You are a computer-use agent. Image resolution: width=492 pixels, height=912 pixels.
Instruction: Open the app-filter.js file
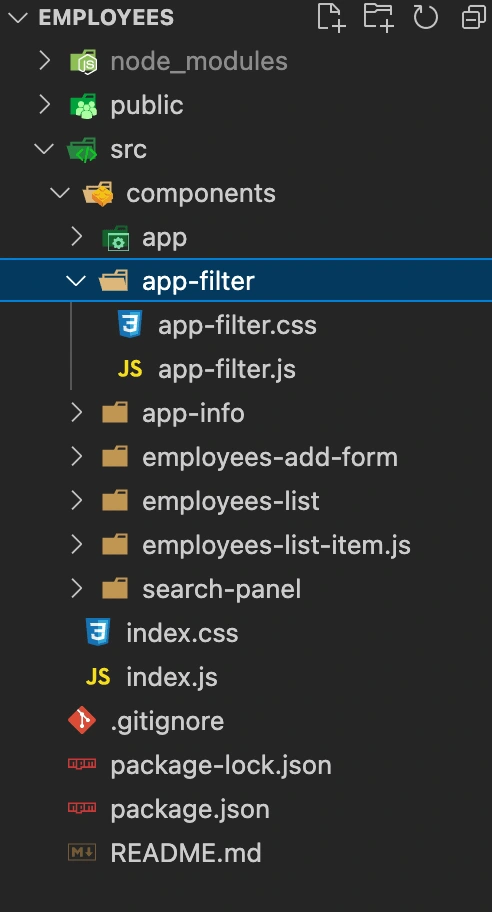[227, 370]
